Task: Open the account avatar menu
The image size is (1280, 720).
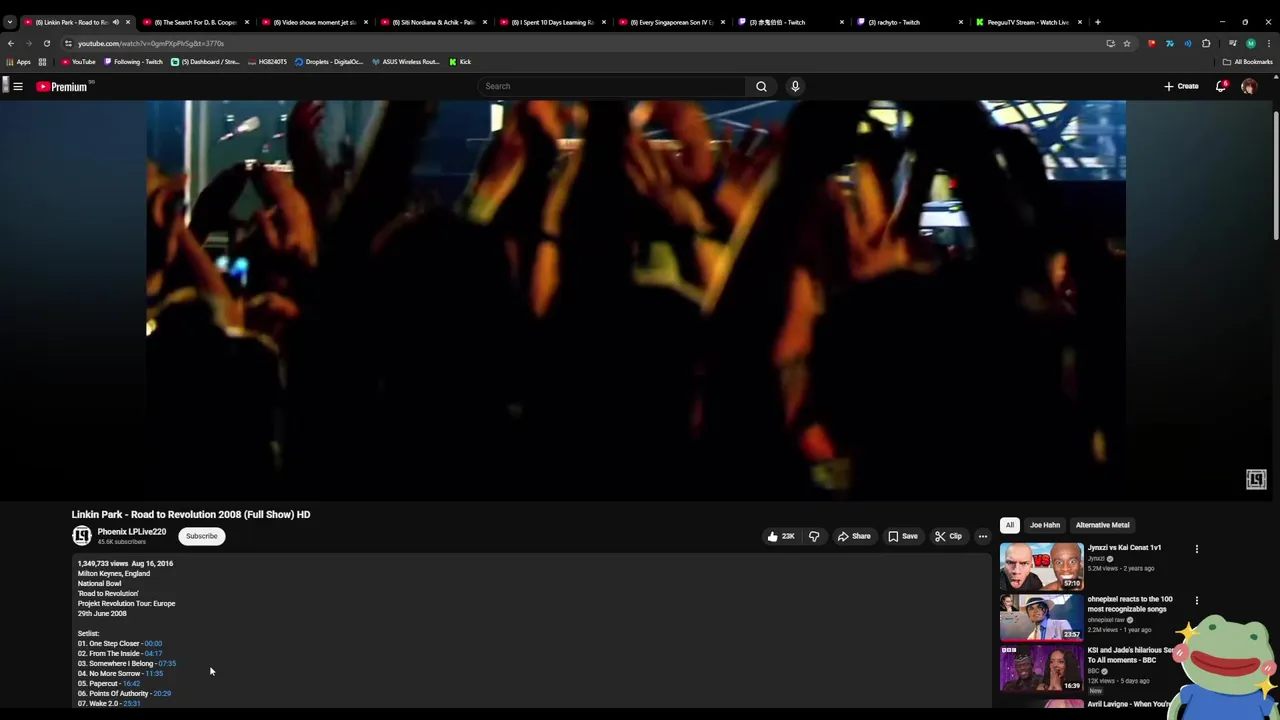Action: pos(1249,87)
